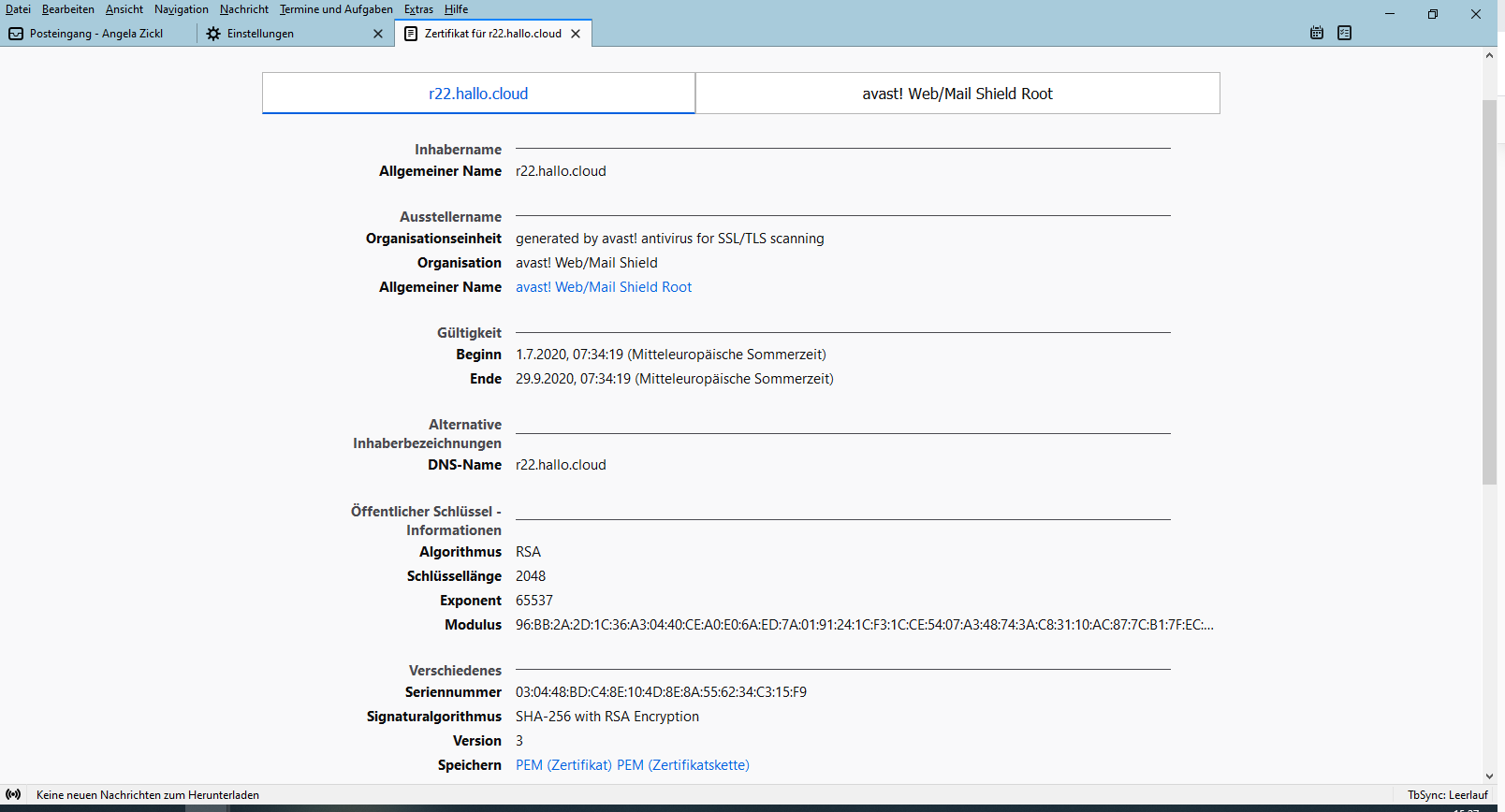Click the Beginn date 1.7.2020, 07:34:19
This screenshot has width=1505, height=812.
point(671,355)
